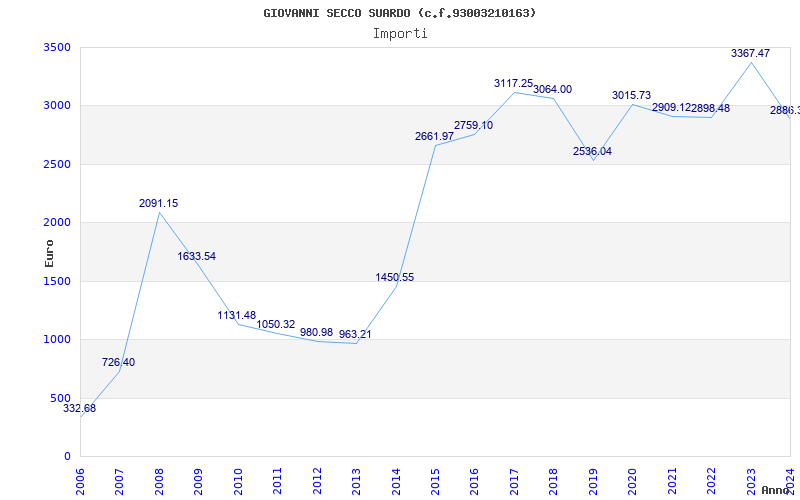Image resolution: width=800 pixels, height=500 pixels.
Task: Click data label 1131.48
Action: (237, 315)
